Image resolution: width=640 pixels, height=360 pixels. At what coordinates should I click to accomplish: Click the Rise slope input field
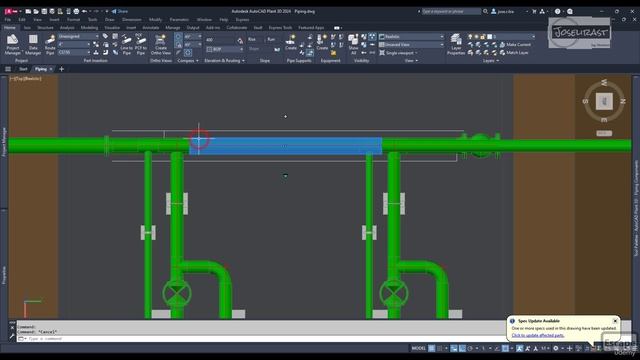[x=256, y=40]
